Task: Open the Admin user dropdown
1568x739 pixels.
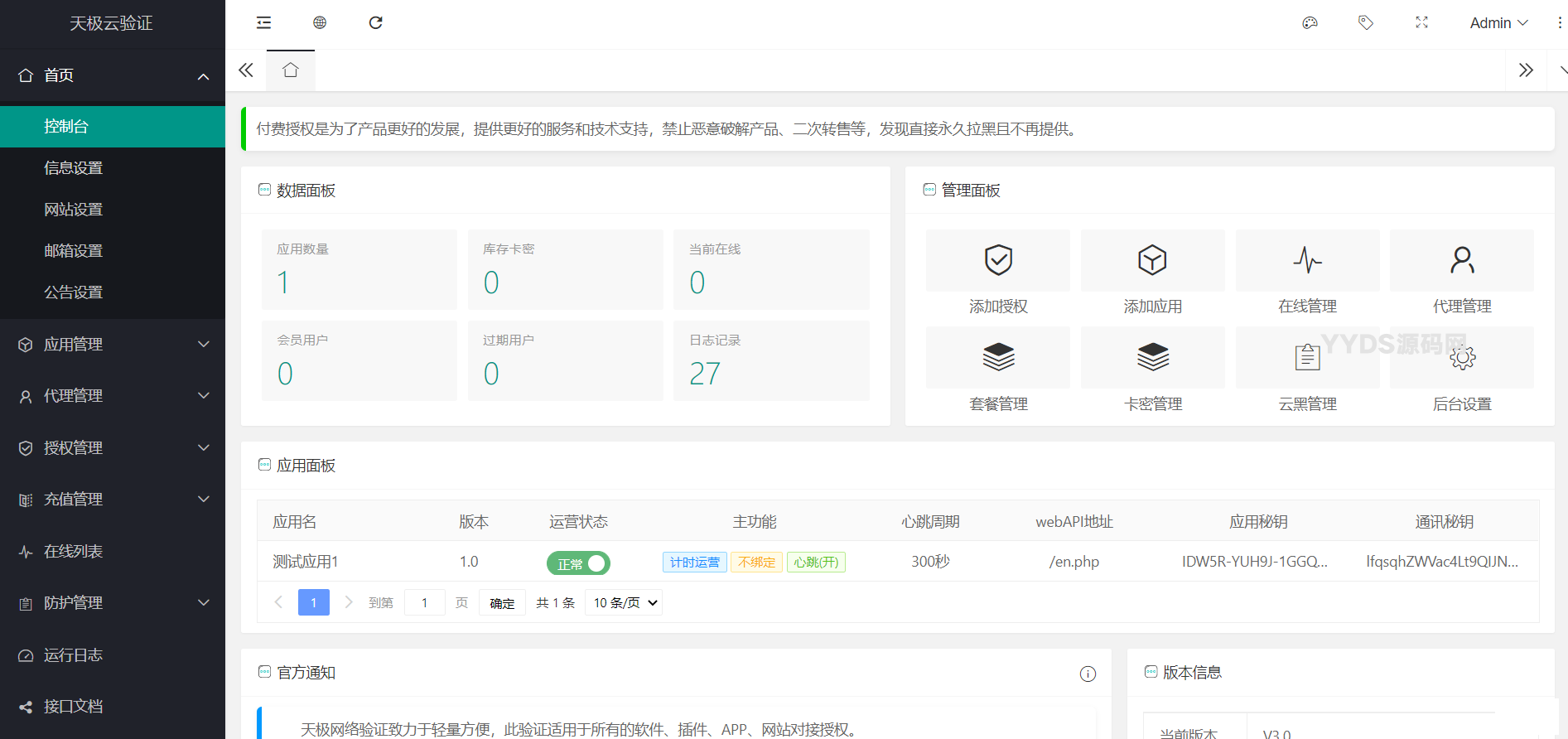Action: click(x=1498, y=23)
